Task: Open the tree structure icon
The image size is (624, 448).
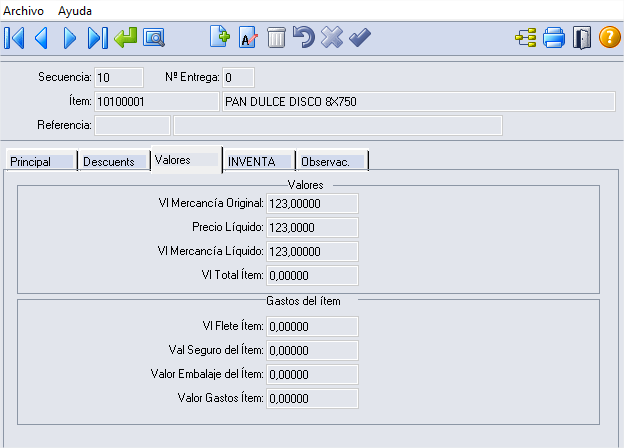Action: pos(526,38)
